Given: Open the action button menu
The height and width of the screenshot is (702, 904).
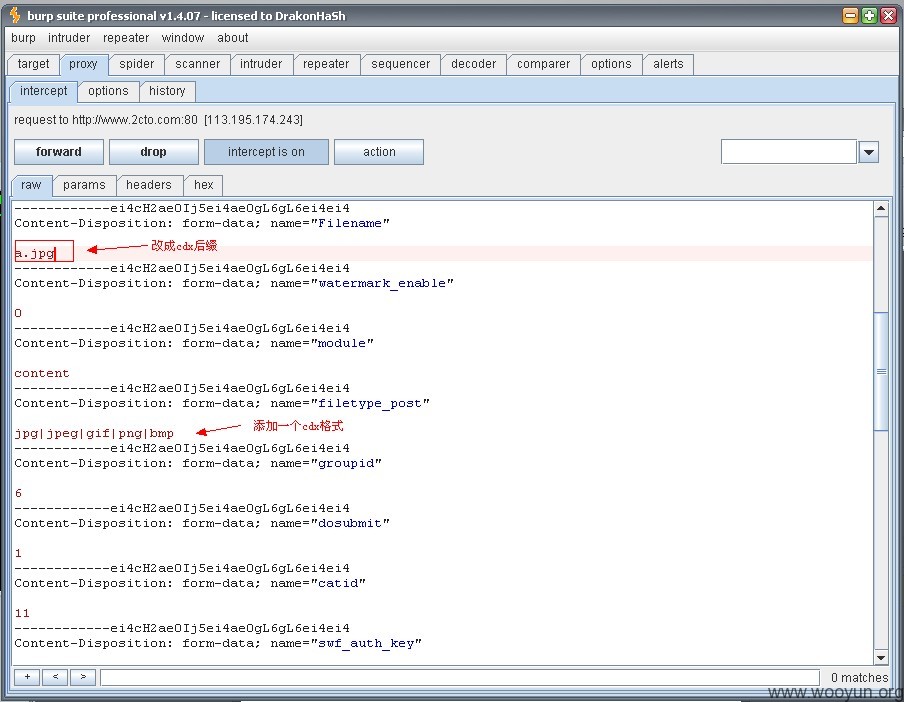Looking at the screenshot, I should pyautogui.click(x=379, y=152).
